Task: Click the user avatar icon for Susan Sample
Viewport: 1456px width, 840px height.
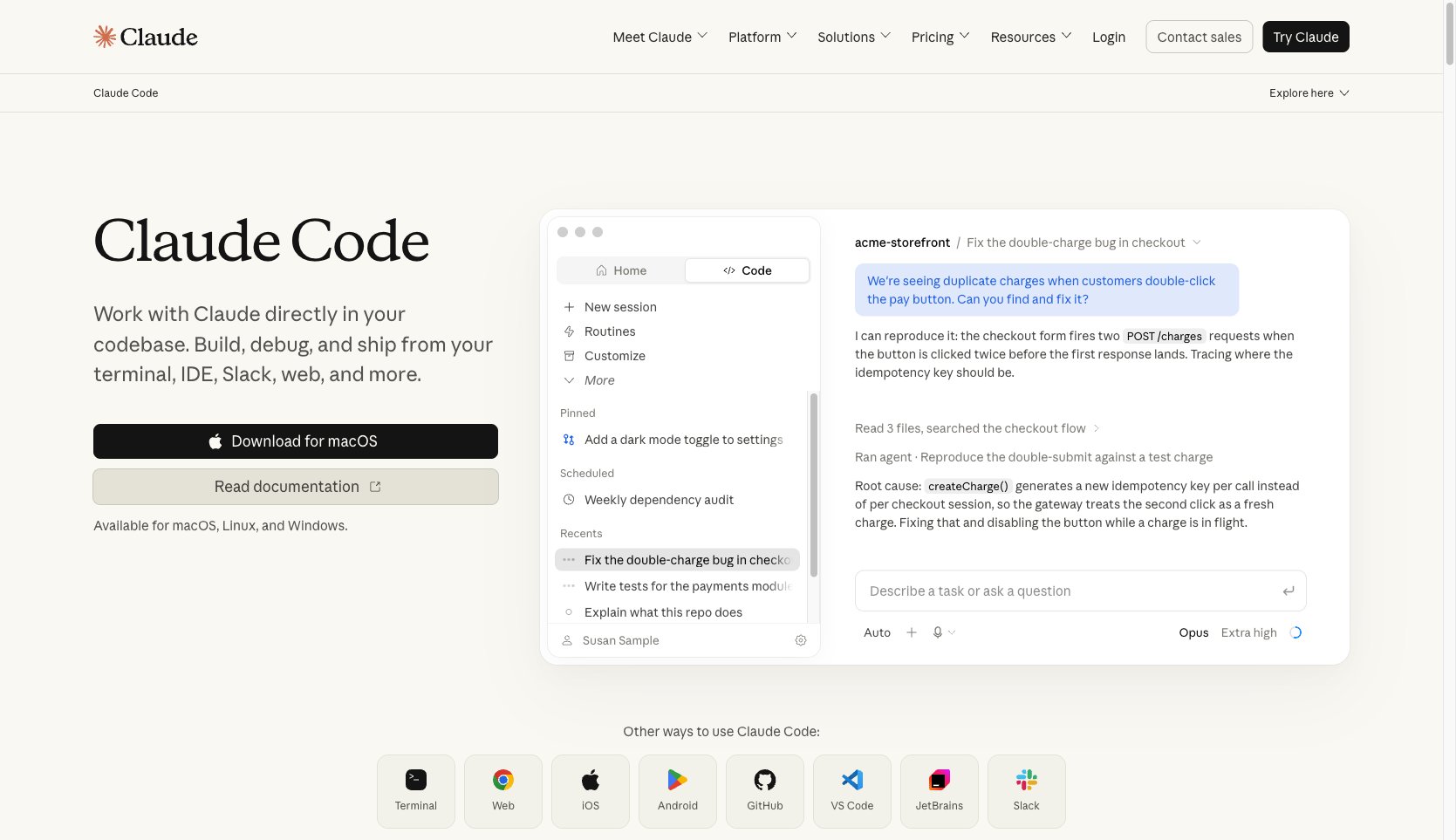Action: tap(567, 640)
